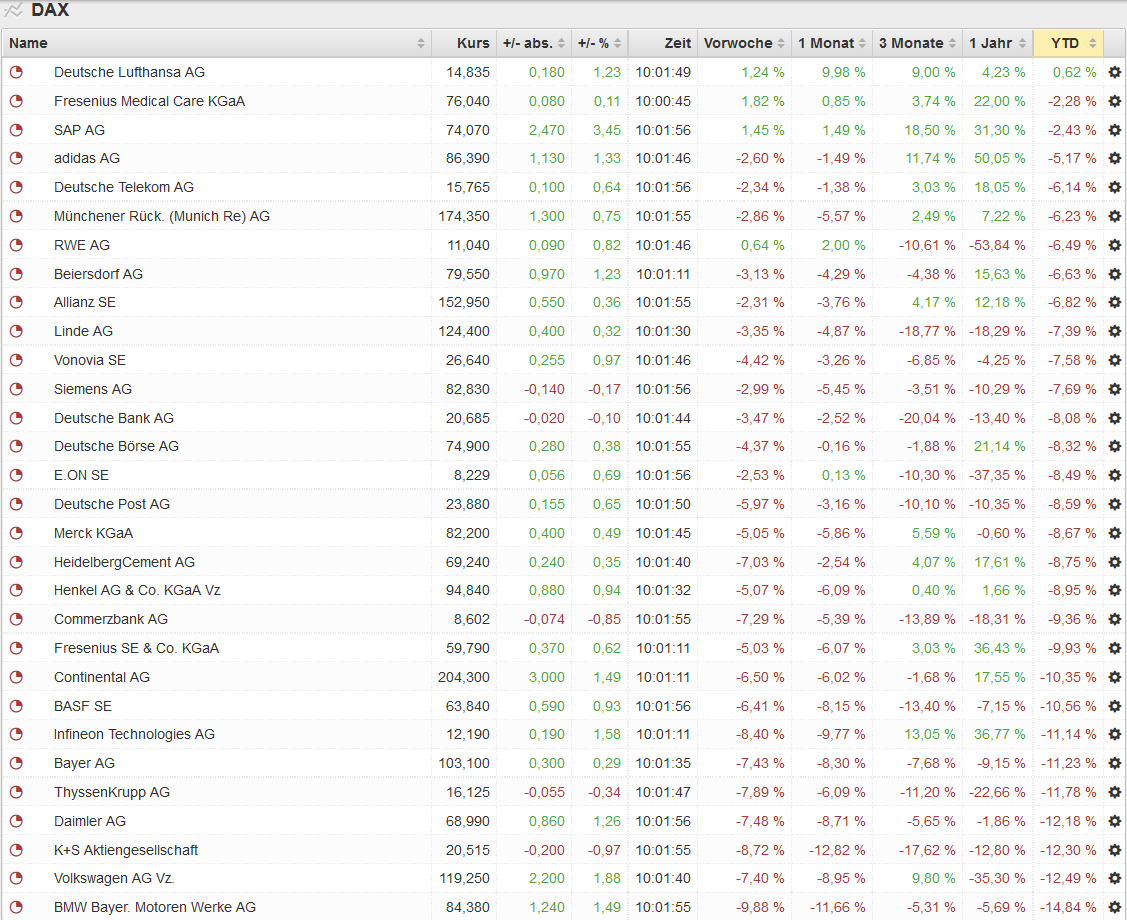Screen dimensions: 1127x920
Task: Open the Fresenius Medical Care KGaA stock page
Action: [150, 101]
